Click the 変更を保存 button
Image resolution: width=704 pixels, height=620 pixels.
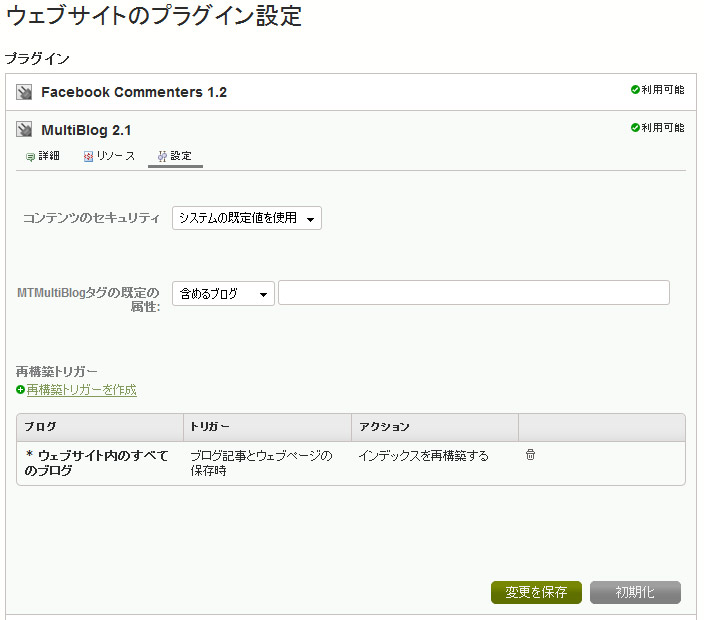[x=536, y=592]
